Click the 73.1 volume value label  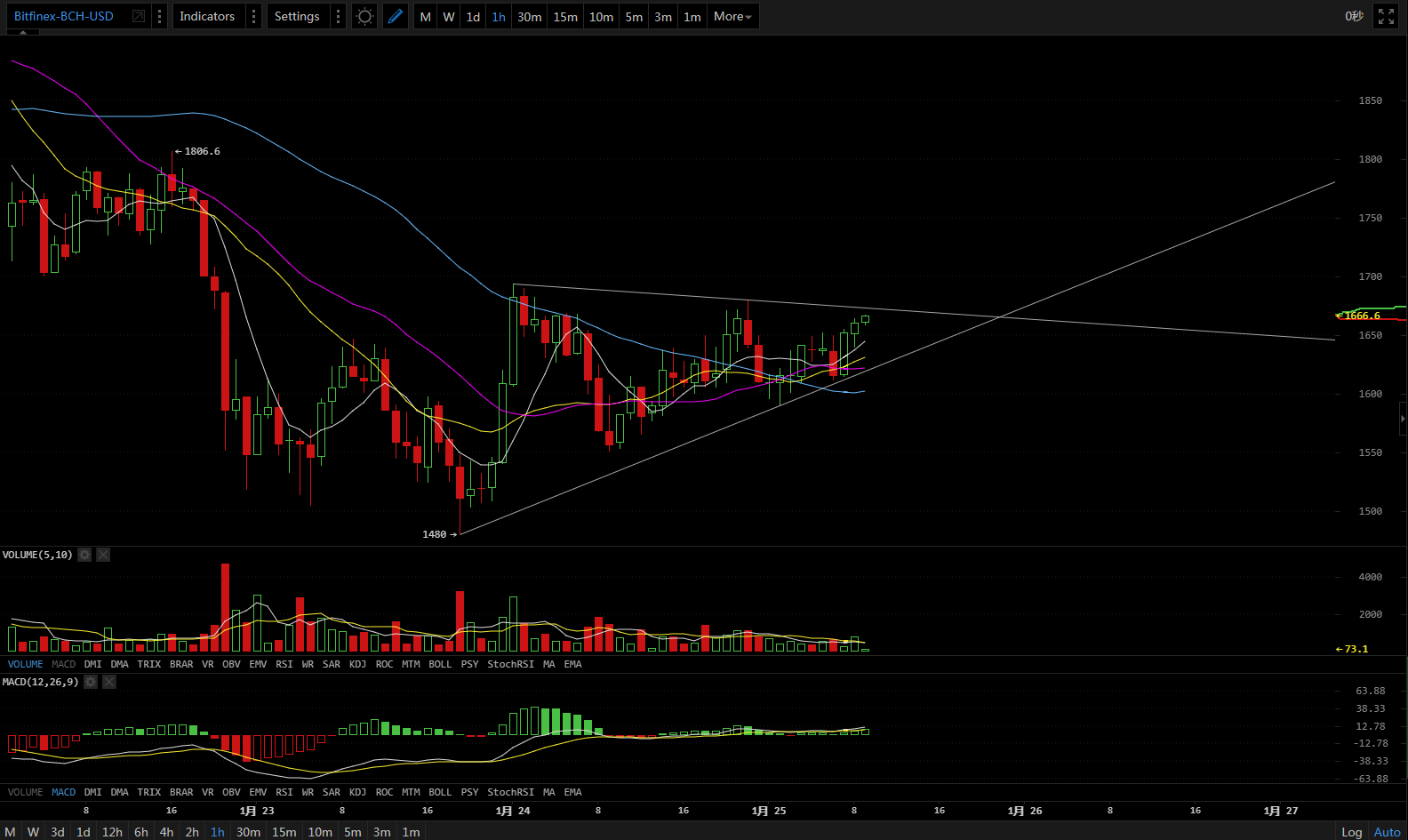click(1352, 649)
